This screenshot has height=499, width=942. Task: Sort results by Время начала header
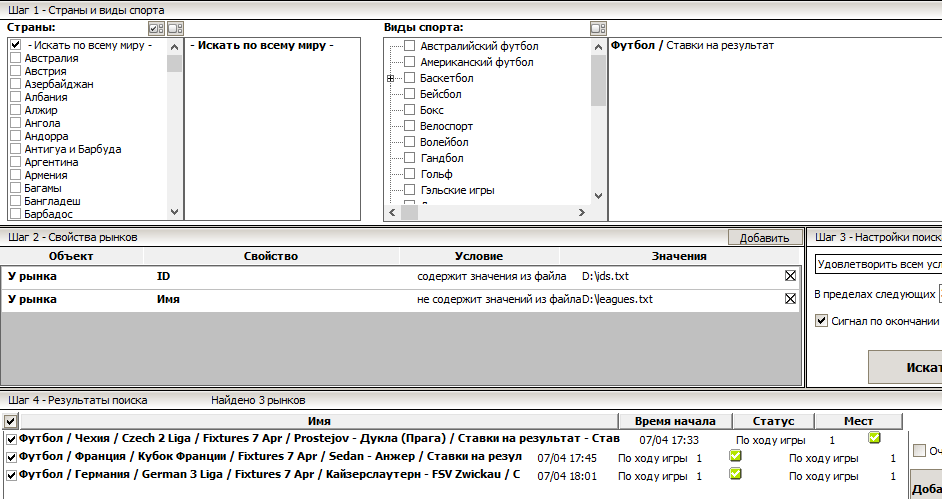point(675,421)
